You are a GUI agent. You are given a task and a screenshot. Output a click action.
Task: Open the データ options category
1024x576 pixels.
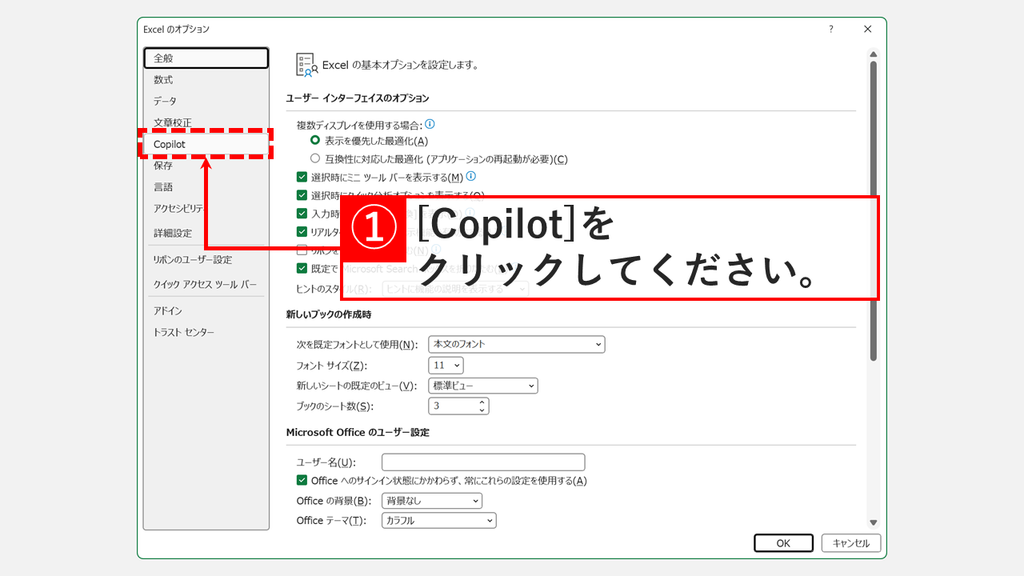206,101
